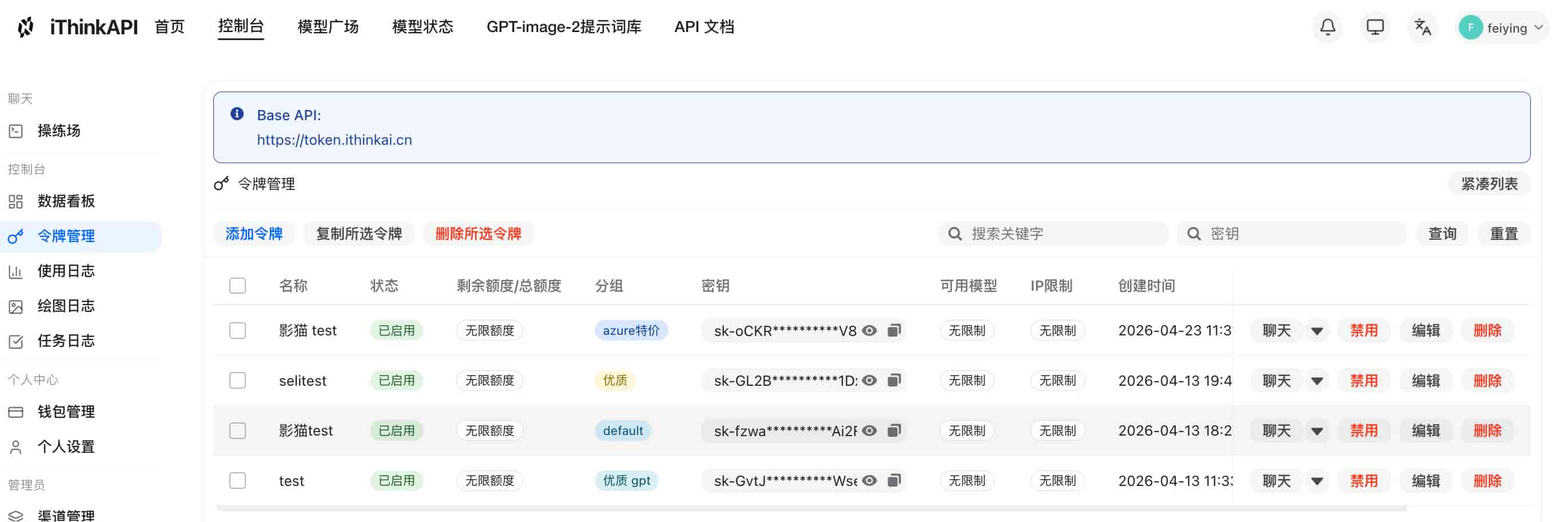The image size is (1568, 522).
Task: Click 编辑 for selitest row
Action: (1426, 381)
